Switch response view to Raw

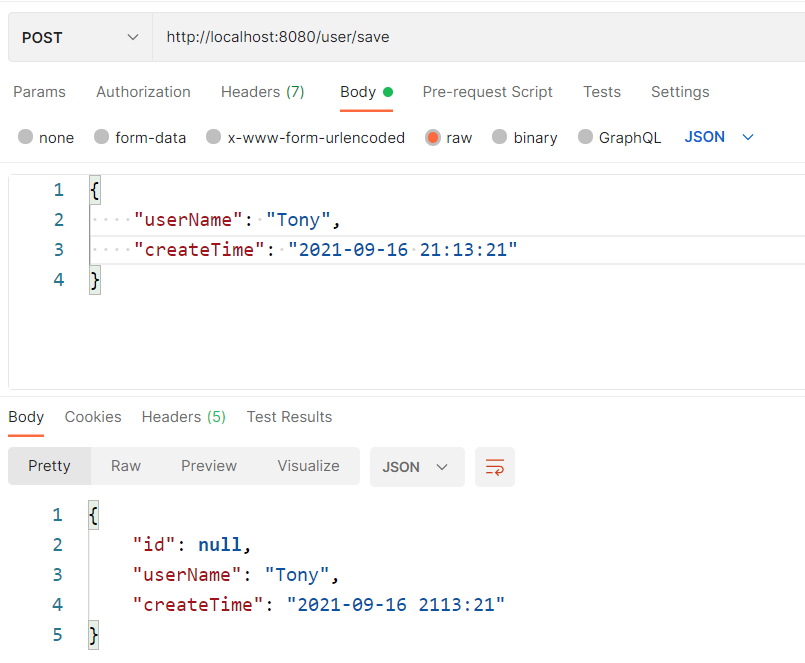coord(125,466)
